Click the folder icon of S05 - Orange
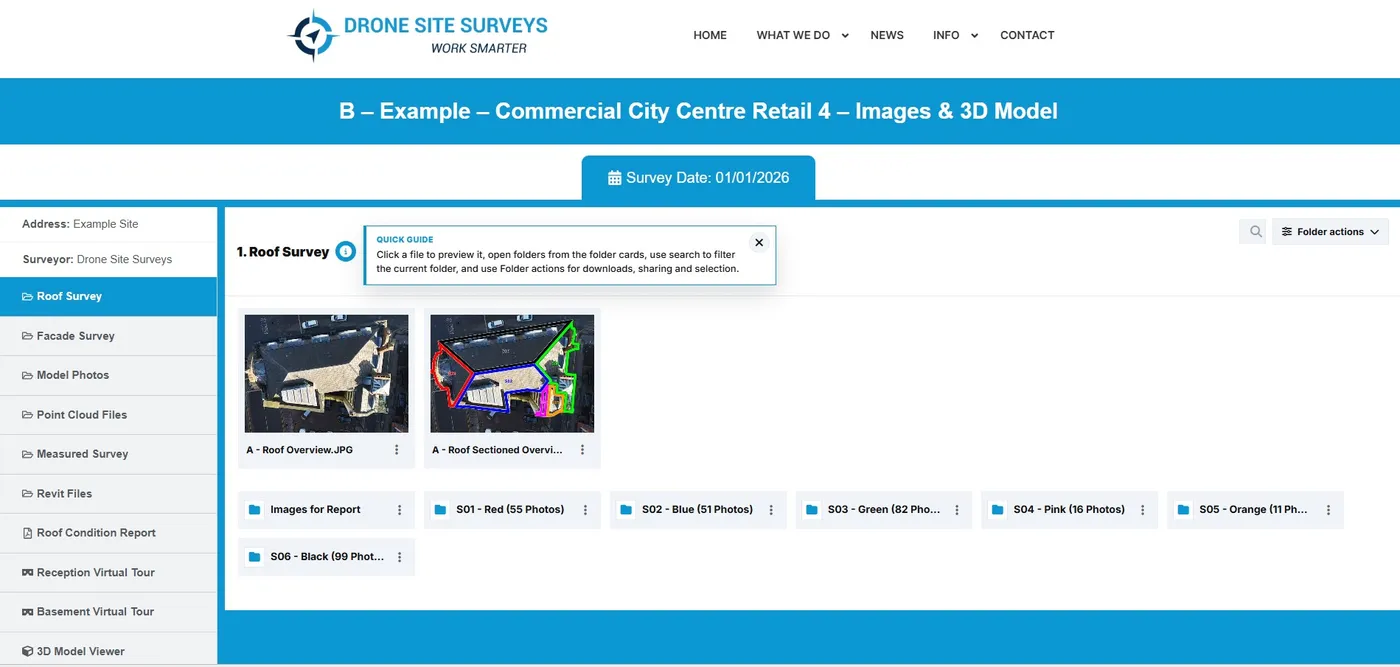 (1184, 510)
